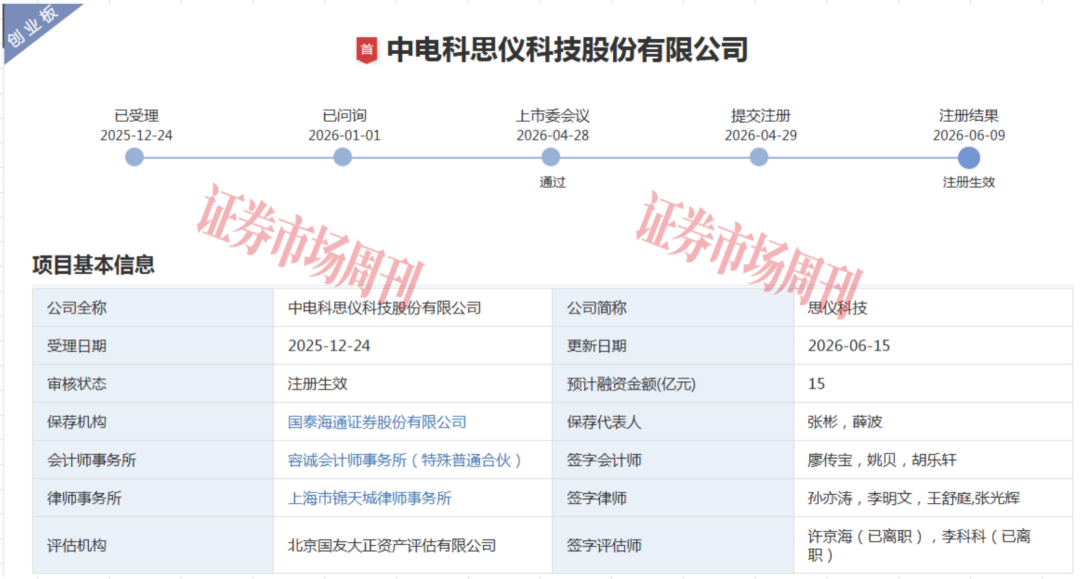Click the lawyers 孙亦涛，李明文，王舒庭,张光辉 cell
Viewport: 1080px width, 579px height.
pos(933,498)
